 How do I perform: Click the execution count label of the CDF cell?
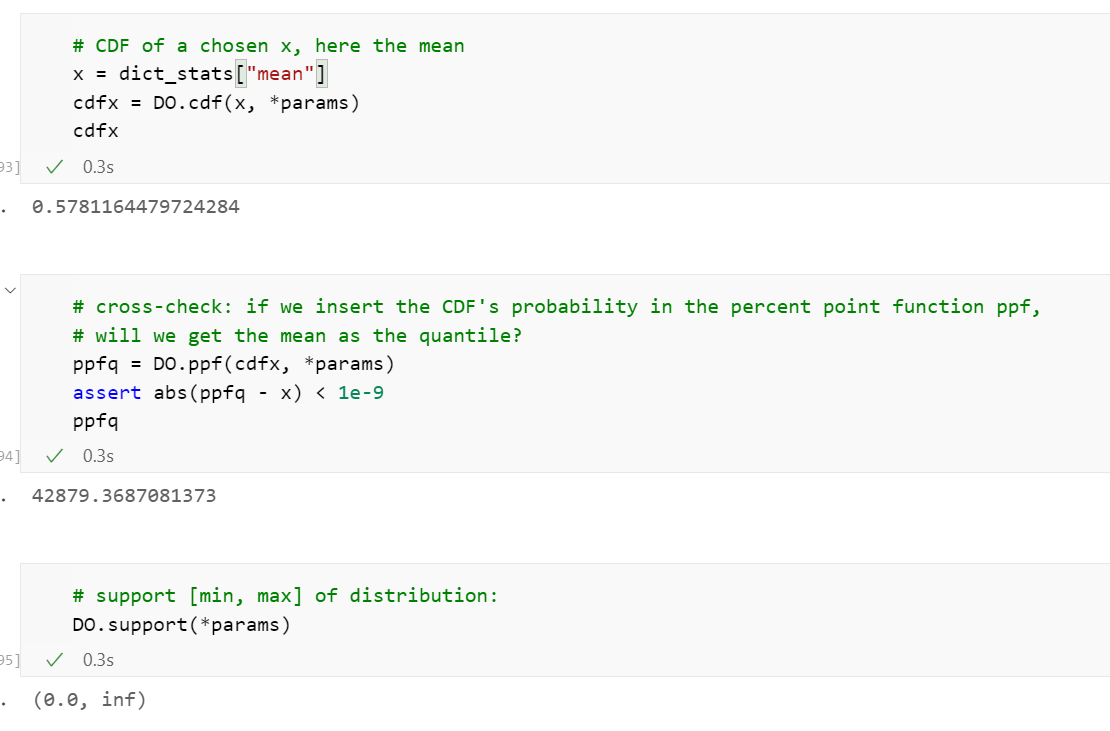9,167
